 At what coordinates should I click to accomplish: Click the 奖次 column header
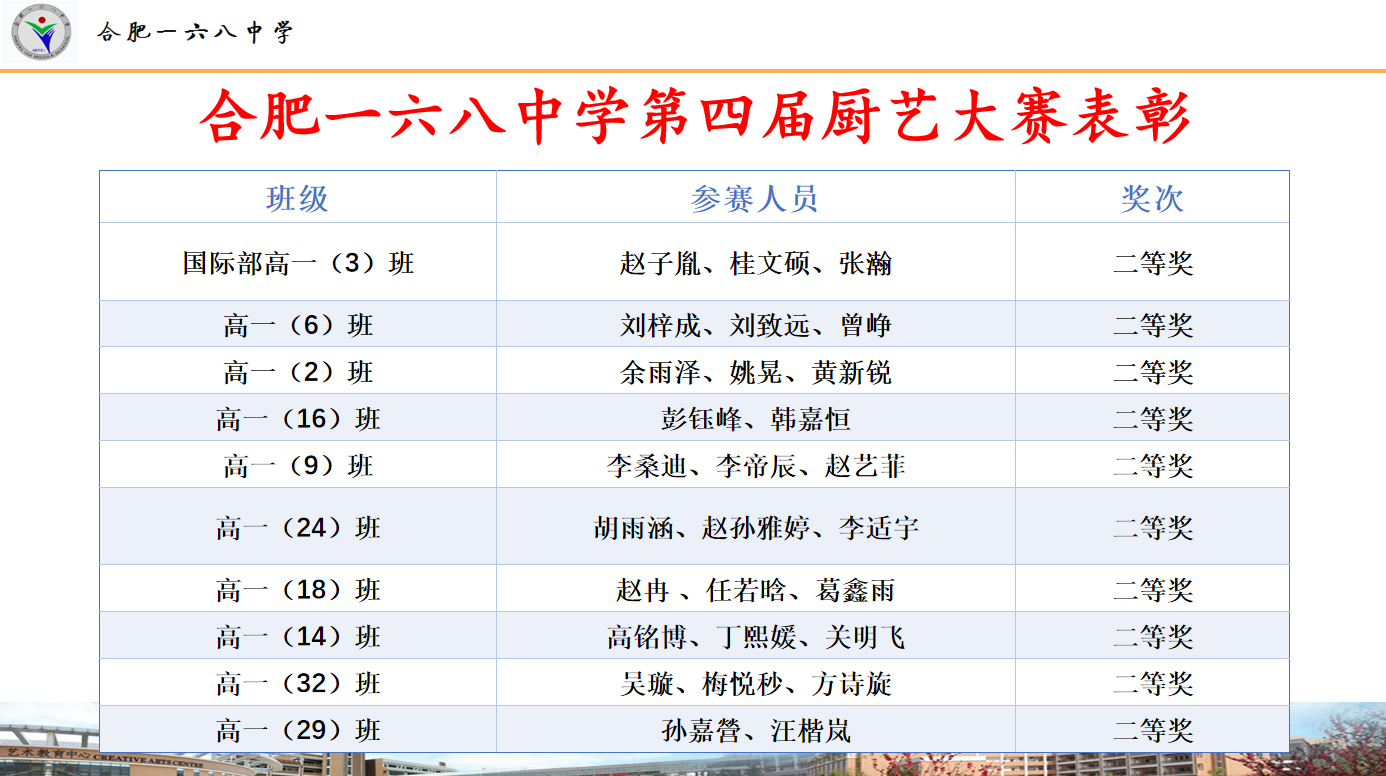click(x=1152, y=198)
